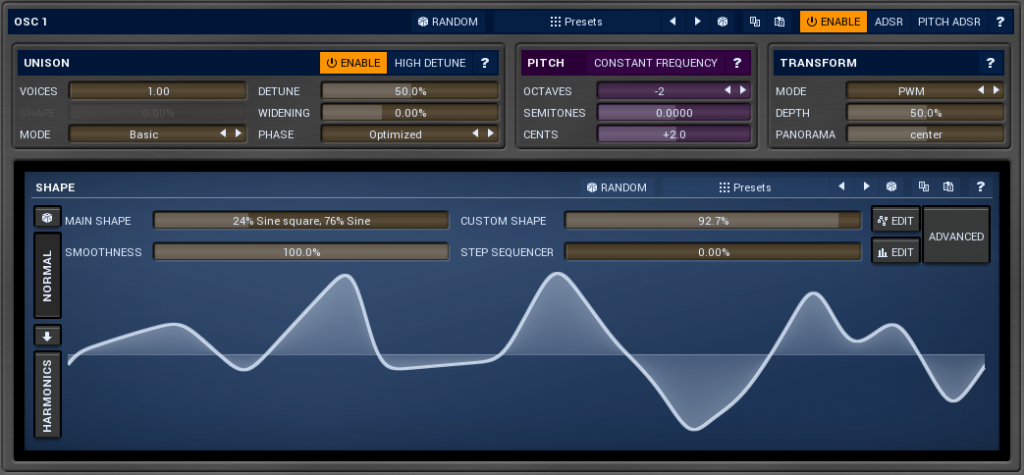Load random SHAPE preset dice icon

tap(891, 187)
